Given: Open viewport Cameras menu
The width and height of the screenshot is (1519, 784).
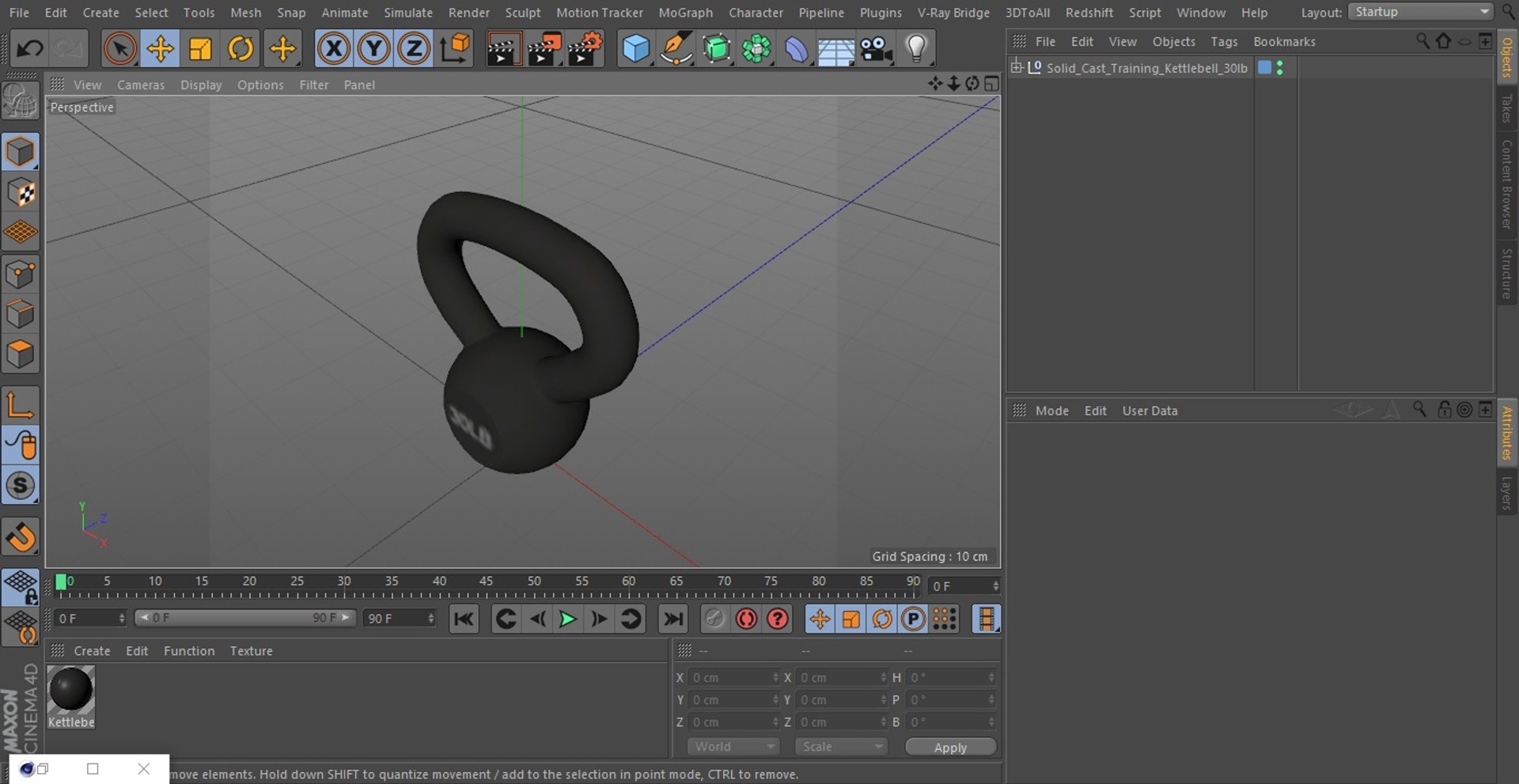Looking at the screenshot, I should 141,85.
